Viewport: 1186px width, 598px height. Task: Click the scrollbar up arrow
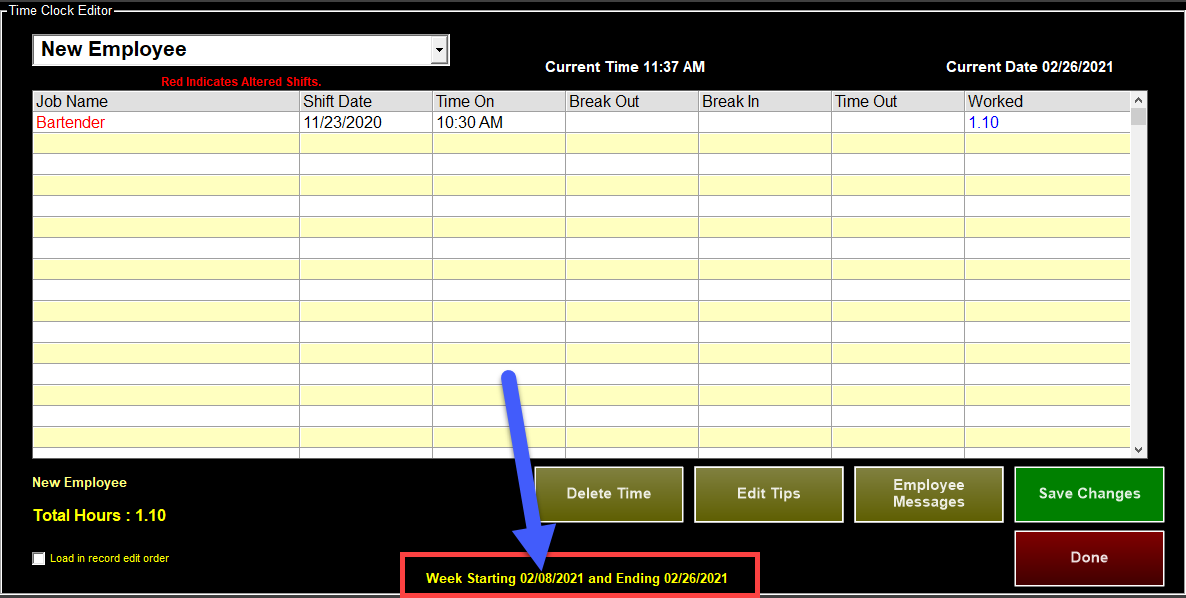tap(1138, 100)
